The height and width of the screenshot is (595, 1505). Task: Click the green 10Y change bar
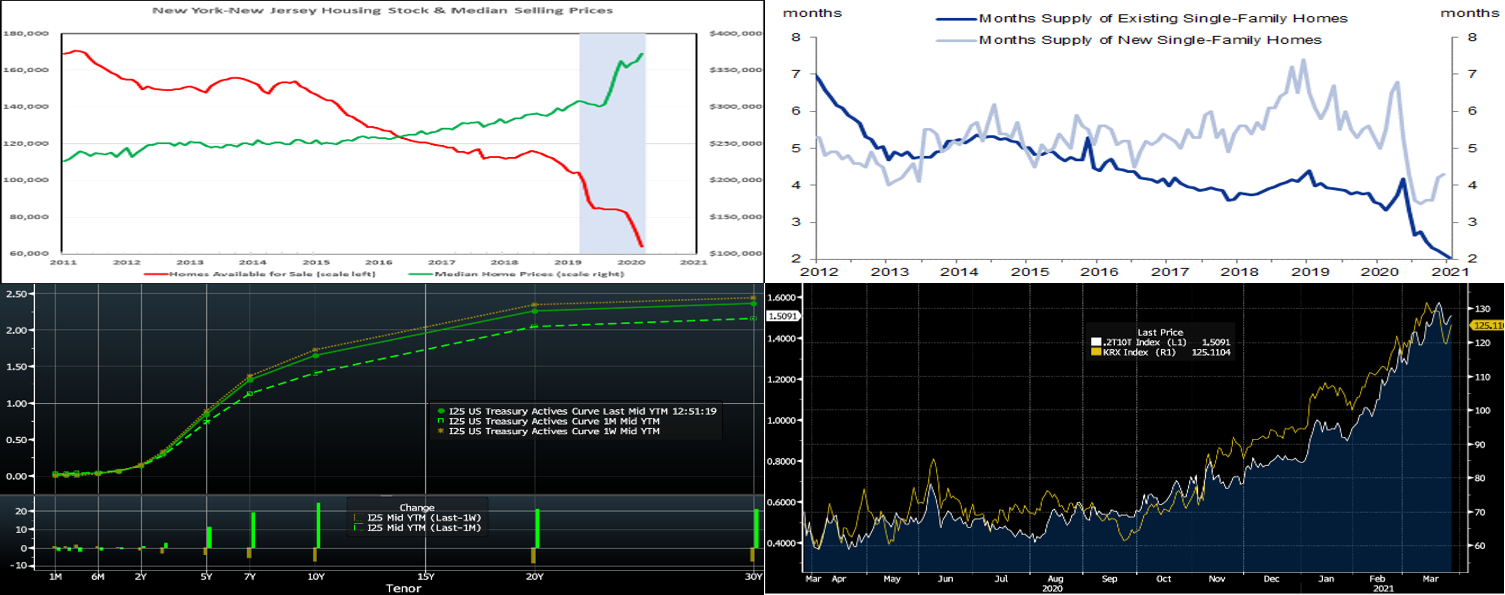coord(318,525)
